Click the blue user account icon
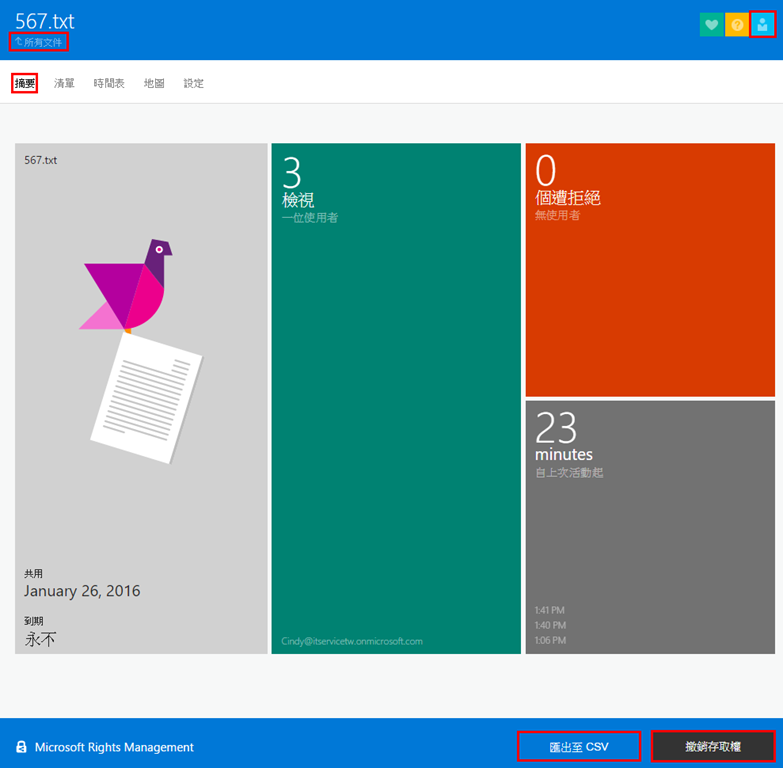 tap(762, 25)
